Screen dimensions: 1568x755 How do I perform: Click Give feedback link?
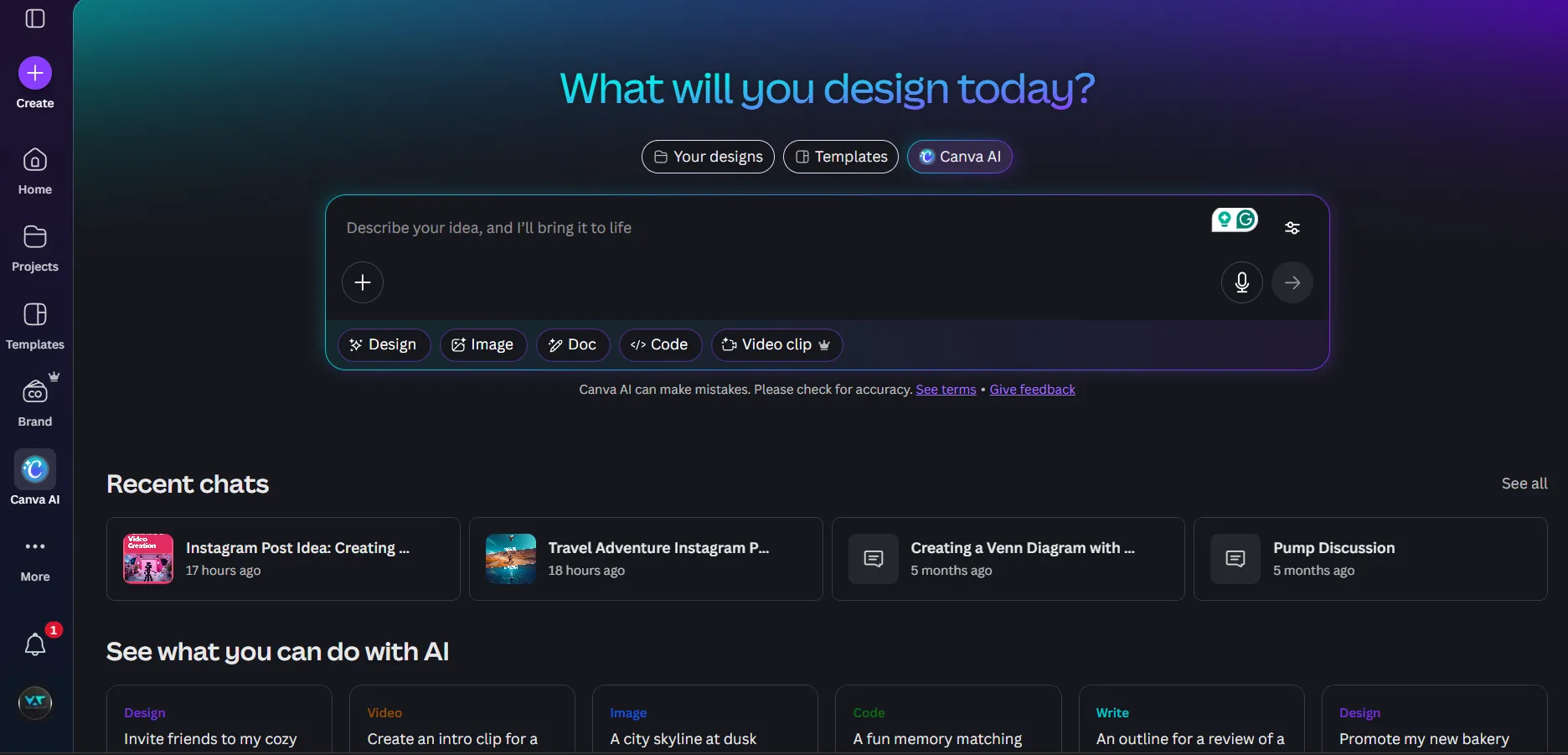[1032, 389]
